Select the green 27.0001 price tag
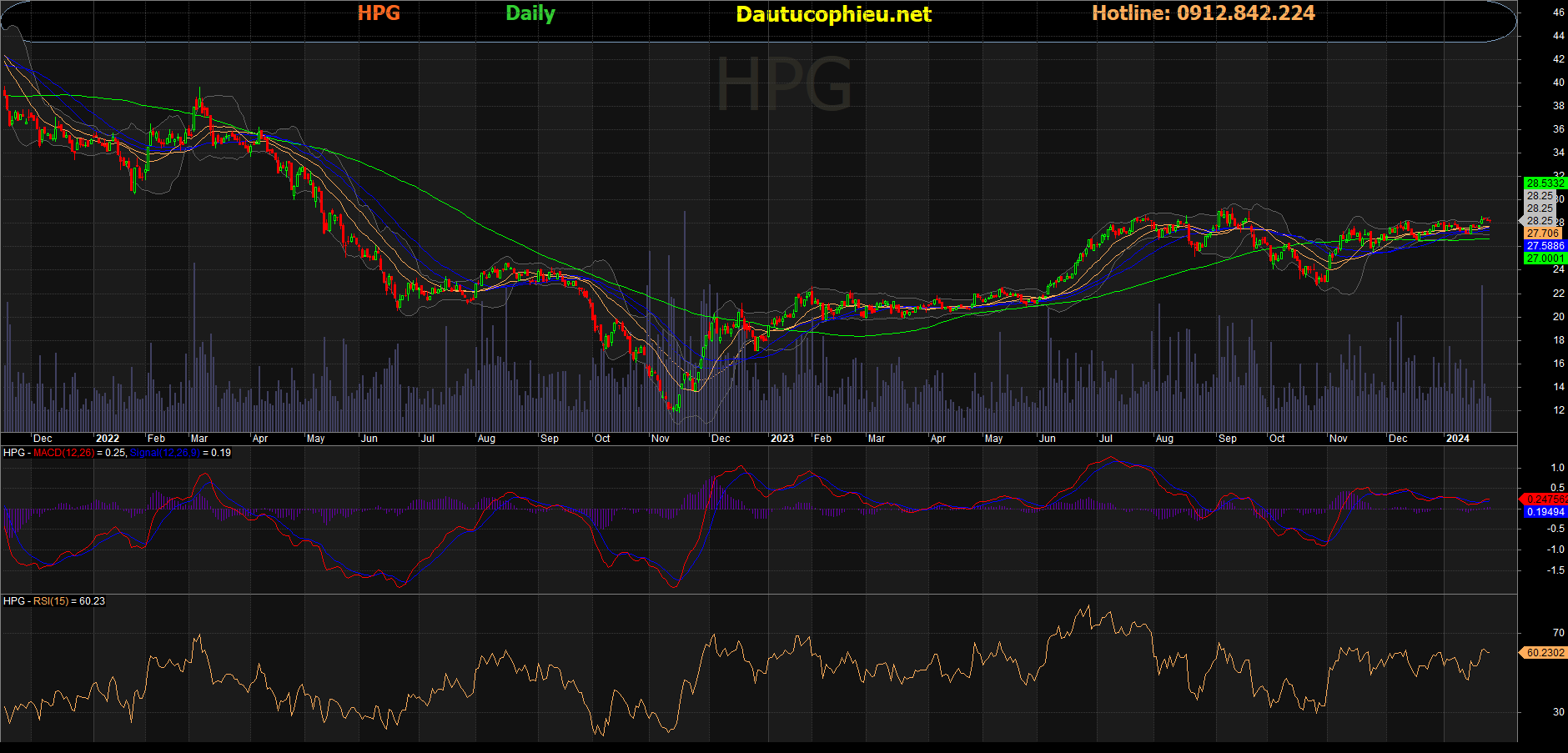This screenshot has height=753, width=1568. [1545, 259]
